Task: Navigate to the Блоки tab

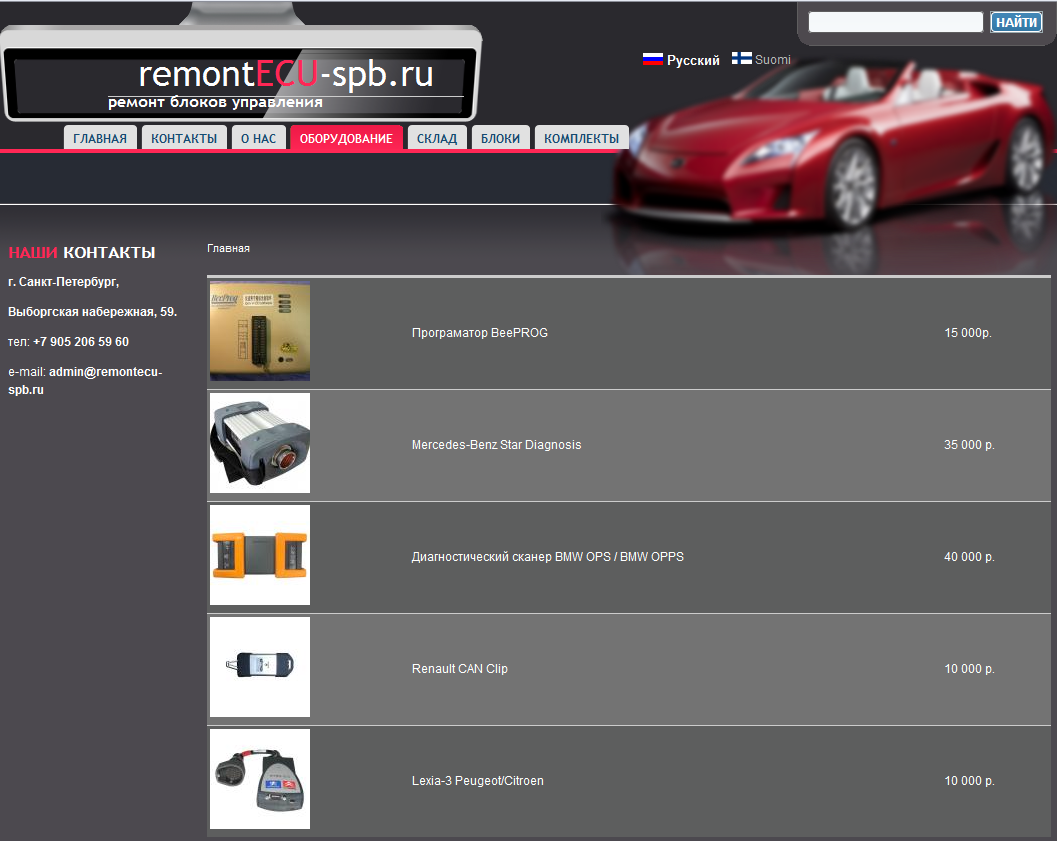Action: coord(500,139)
